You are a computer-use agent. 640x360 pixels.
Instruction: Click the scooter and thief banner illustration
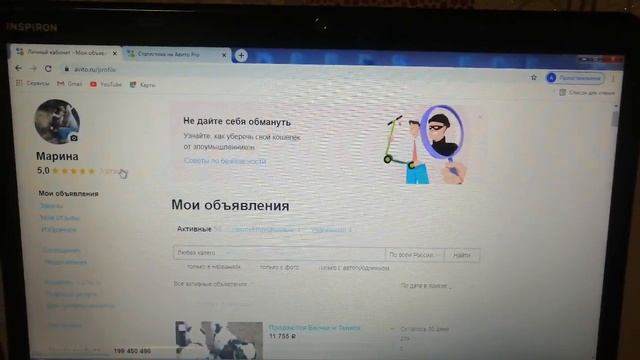[425, 144]
